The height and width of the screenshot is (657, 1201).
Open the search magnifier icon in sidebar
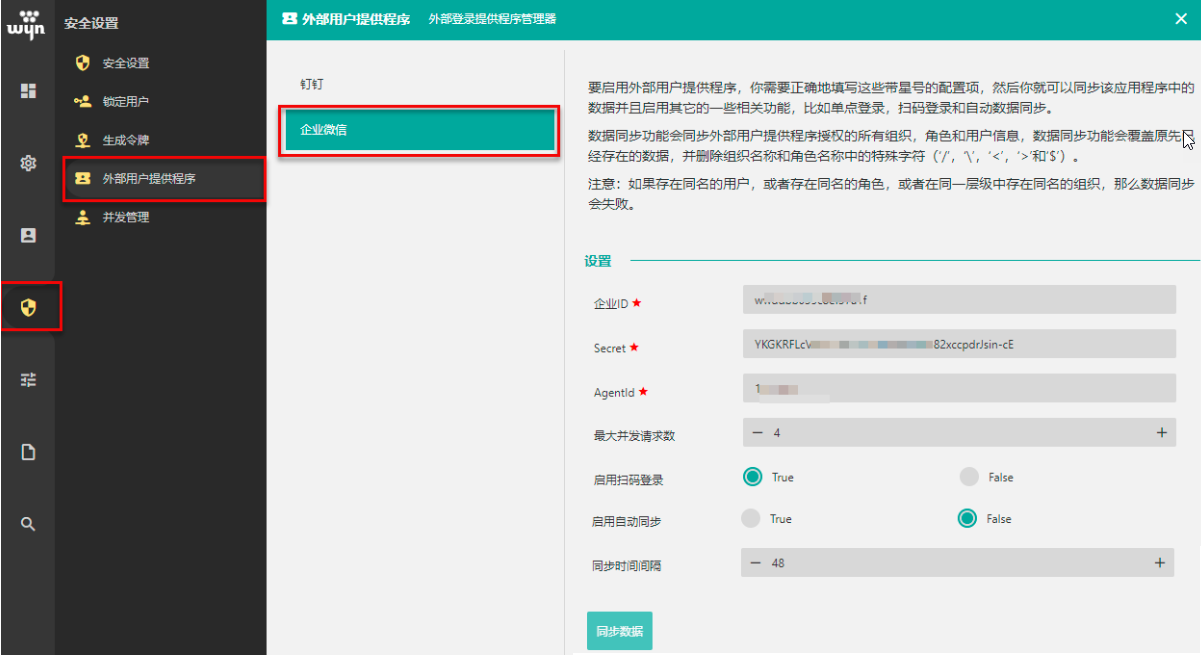pyautogui.click(x=28, y=524)
